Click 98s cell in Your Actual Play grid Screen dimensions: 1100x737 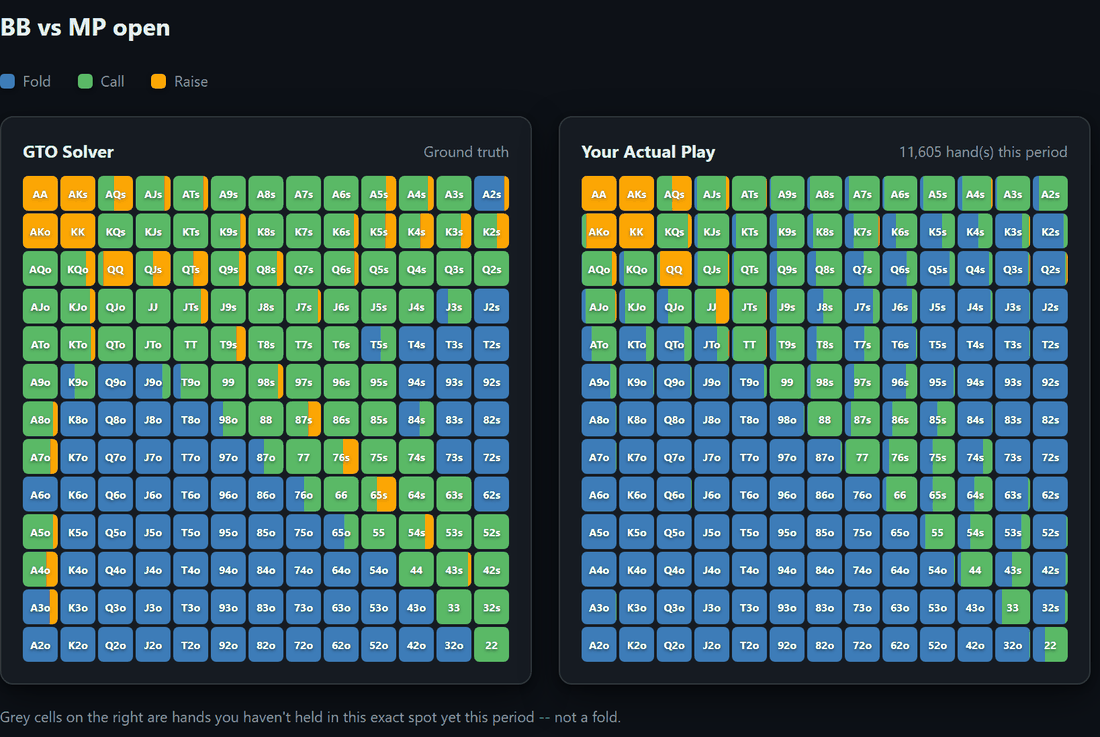824,381
